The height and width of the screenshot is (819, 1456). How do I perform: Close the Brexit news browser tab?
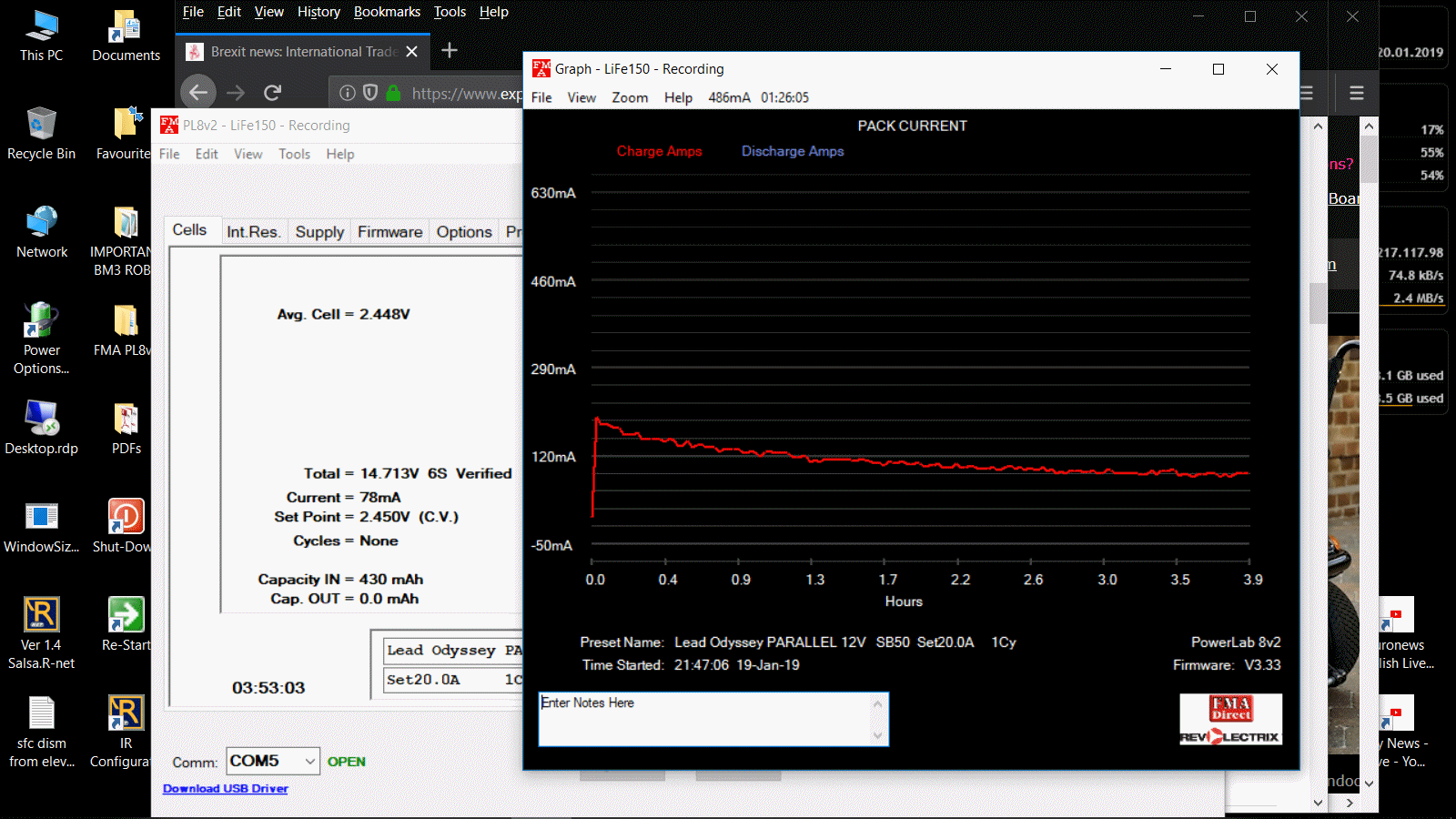coord(412,52)
